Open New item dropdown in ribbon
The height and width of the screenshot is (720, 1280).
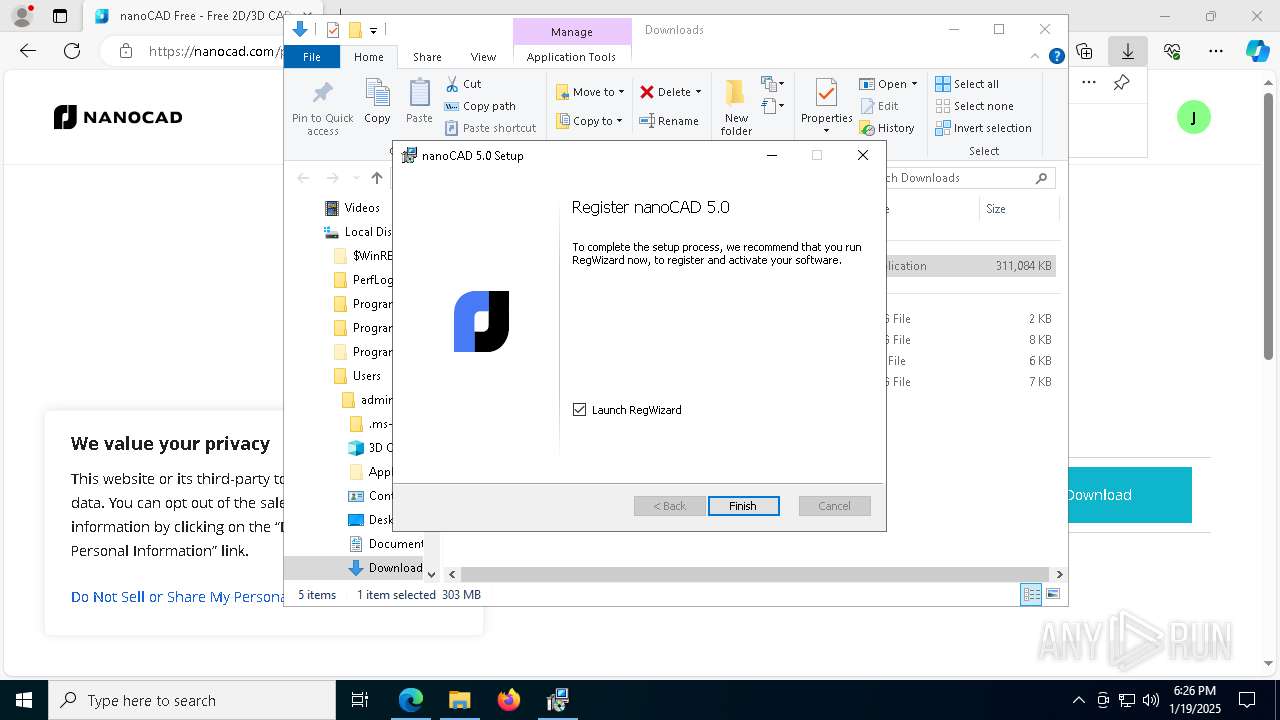pyautogui.click(x=772, y=84)
